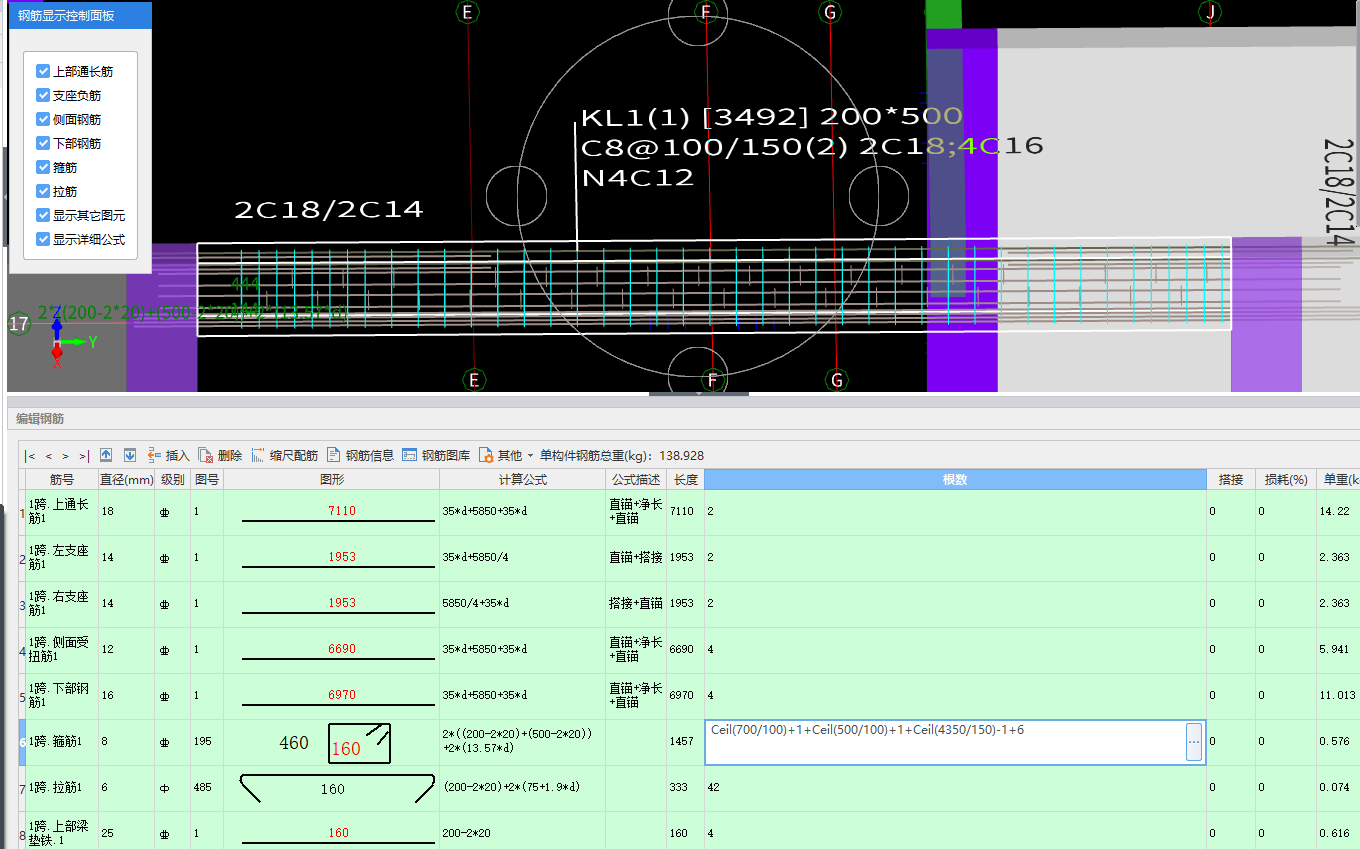Click 删除 delete row button
The height and width of the screenshot is (849, 1360).
click(x=220, y=455)
